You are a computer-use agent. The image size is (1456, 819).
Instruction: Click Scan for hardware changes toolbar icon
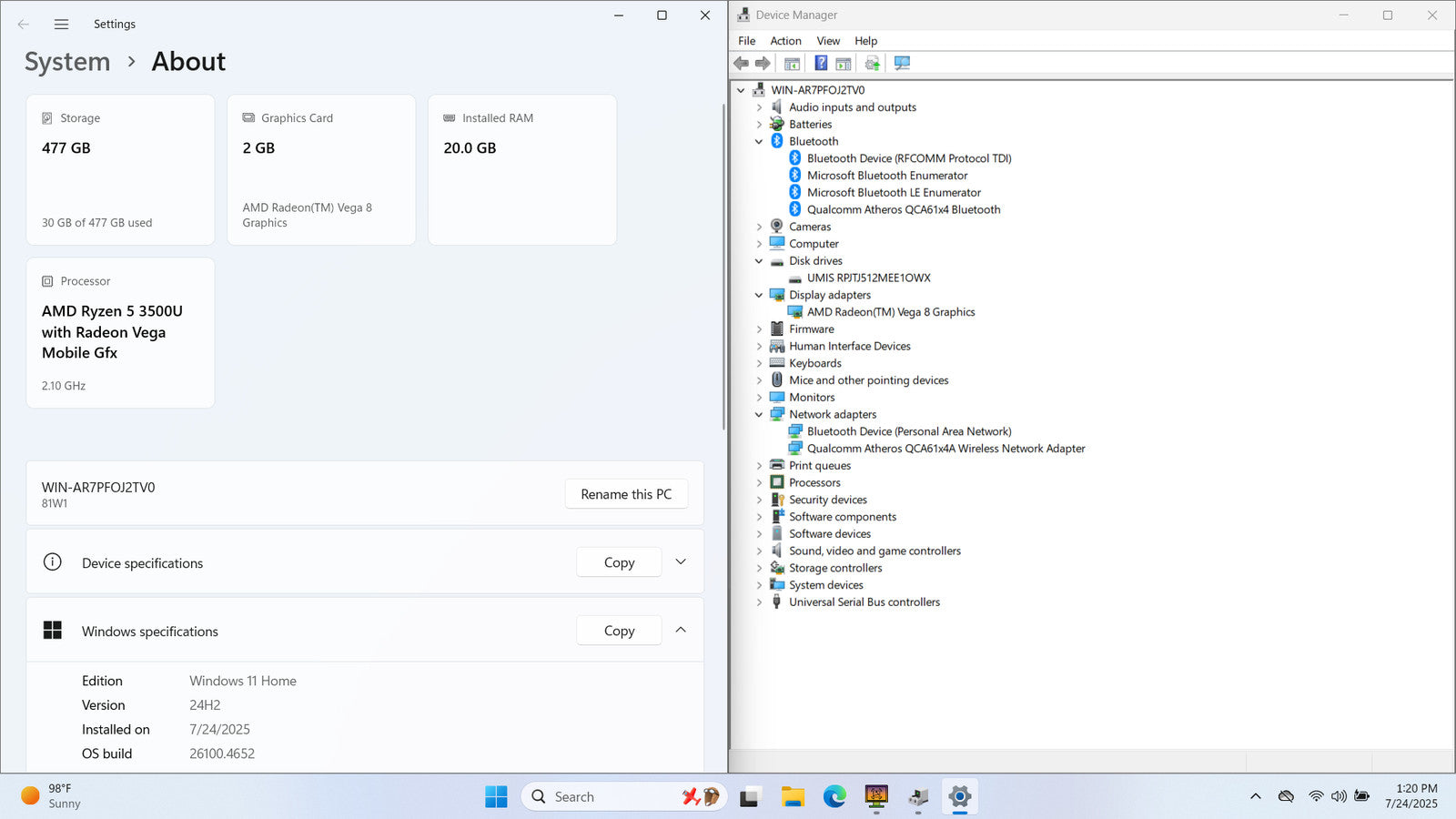902,63
